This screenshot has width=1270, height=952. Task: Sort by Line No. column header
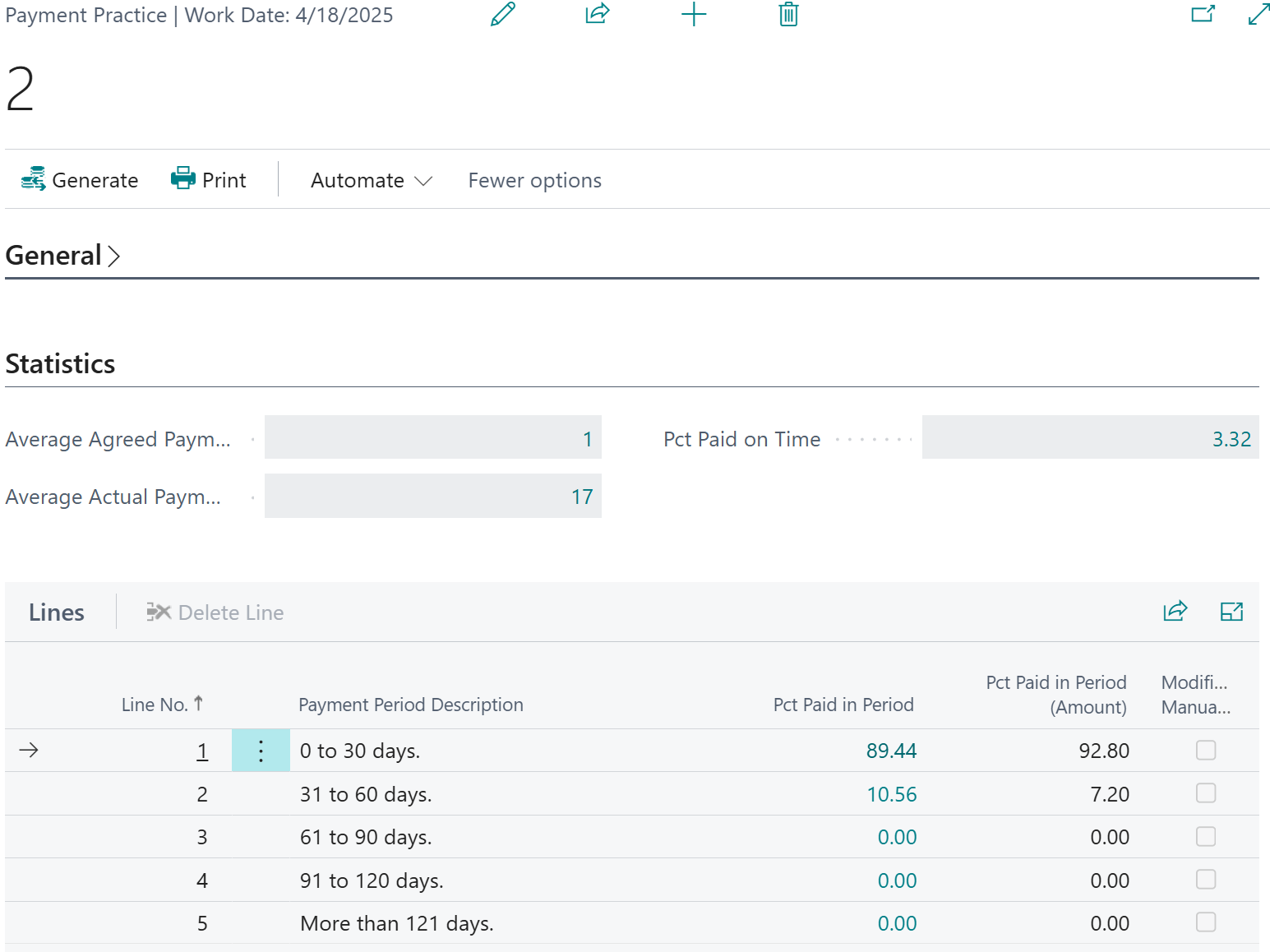[162, 705]
